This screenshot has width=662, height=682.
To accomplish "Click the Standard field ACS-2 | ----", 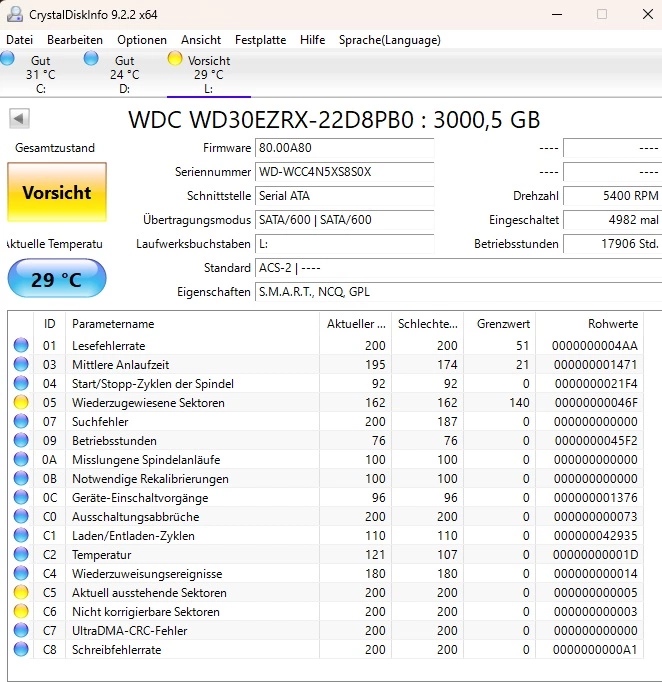I will (458, 268).
